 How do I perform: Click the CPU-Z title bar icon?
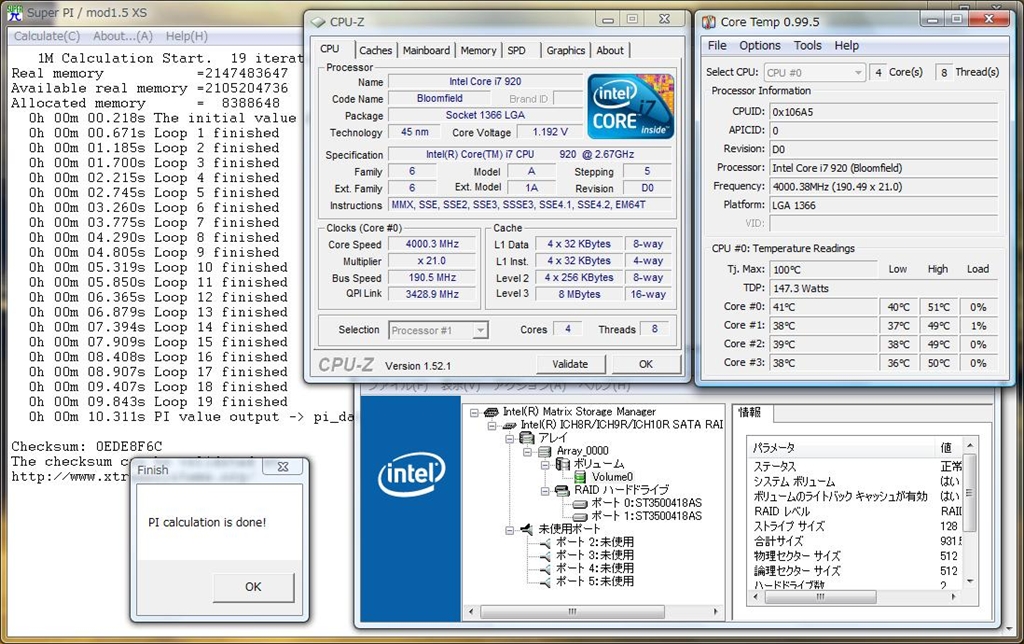pos(318,22)
